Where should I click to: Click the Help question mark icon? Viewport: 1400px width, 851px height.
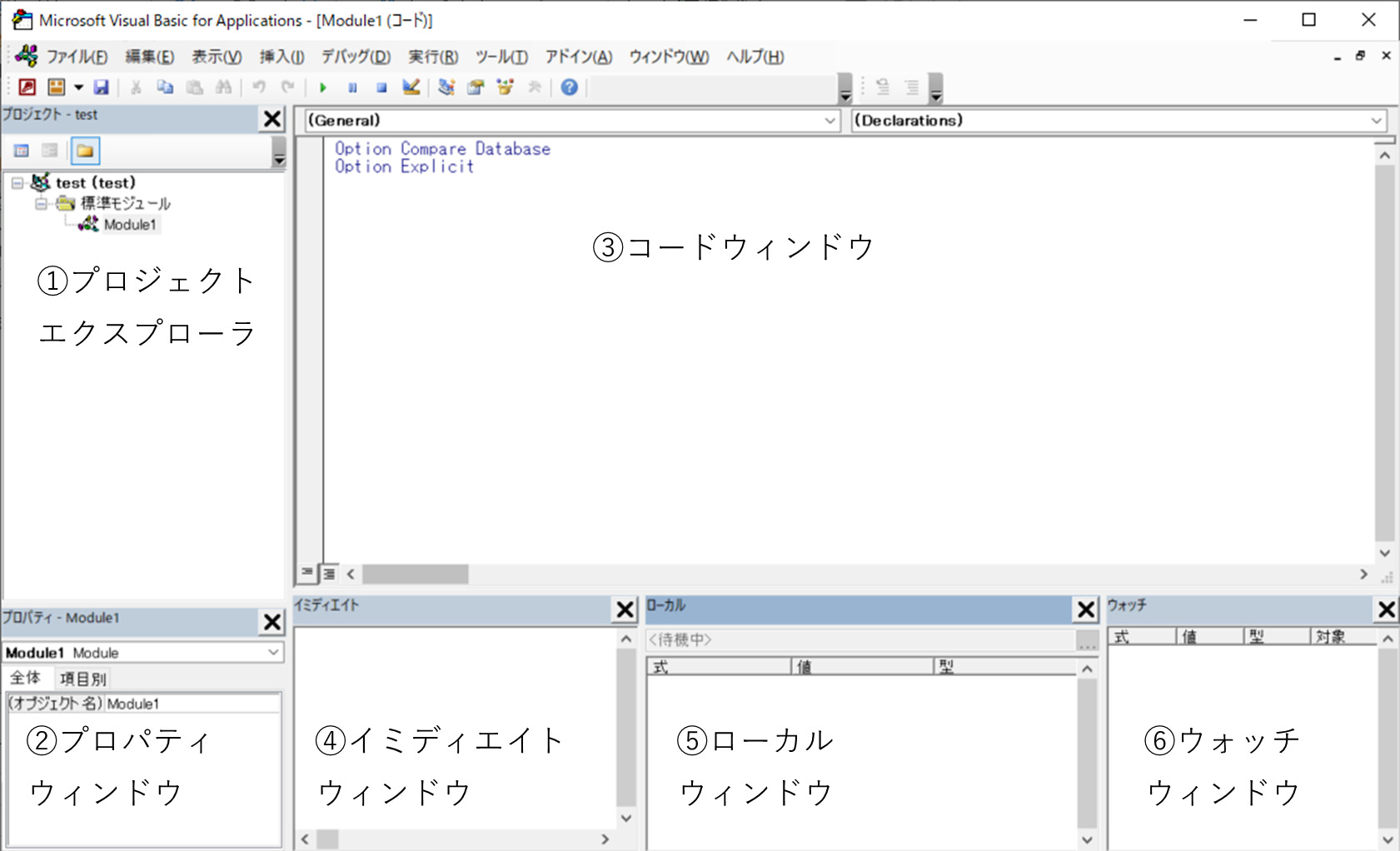pos(569,87)
